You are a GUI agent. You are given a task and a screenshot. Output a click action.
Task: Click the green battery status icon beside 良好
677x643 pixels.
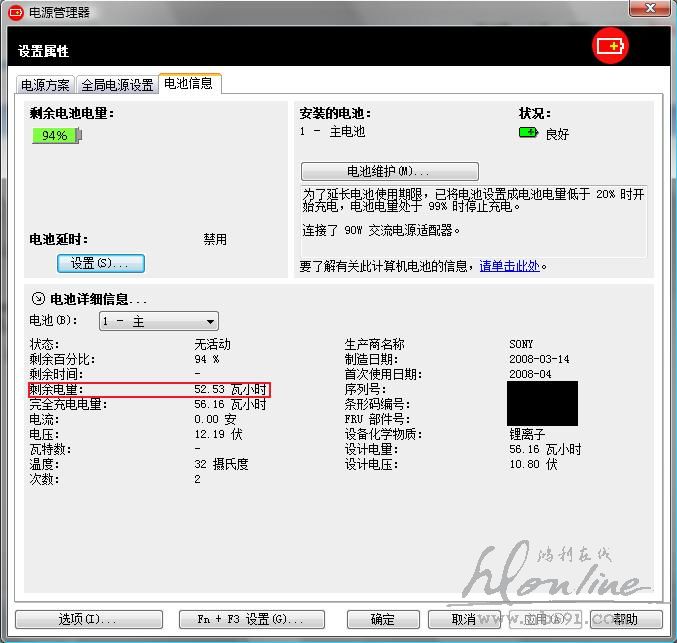[528, 132]
